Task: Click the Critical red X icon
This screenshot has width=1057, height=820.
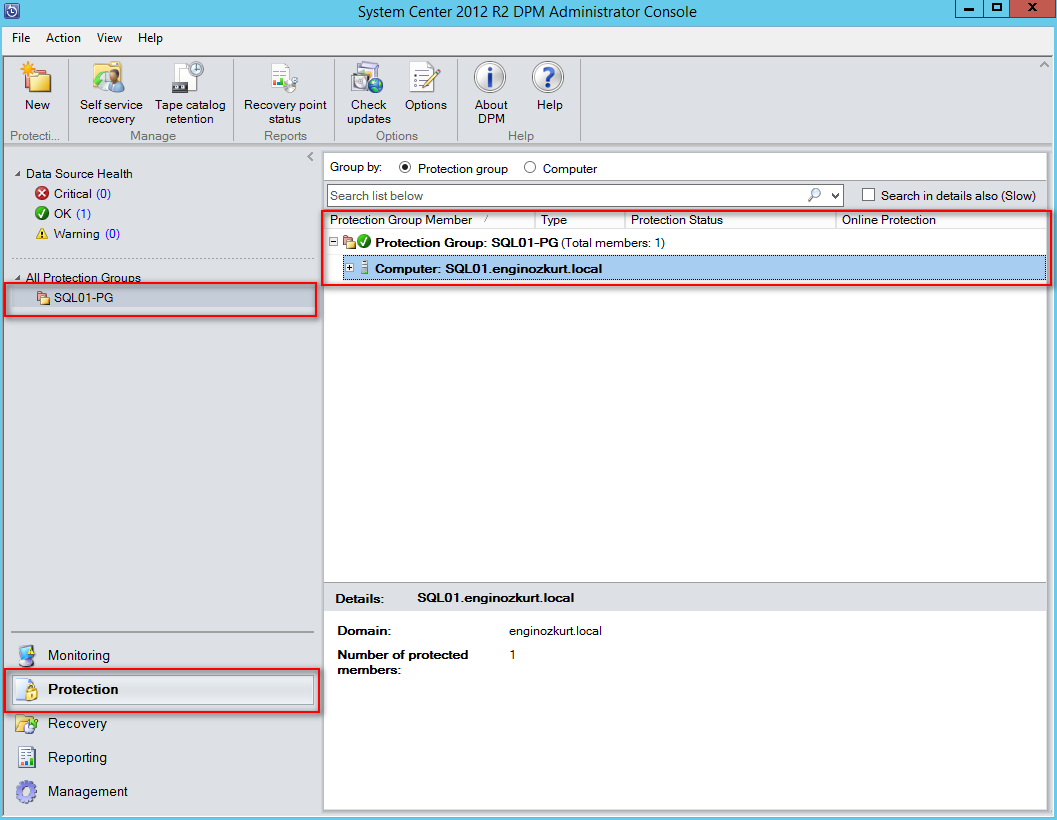Action: (x=42, y=194)
